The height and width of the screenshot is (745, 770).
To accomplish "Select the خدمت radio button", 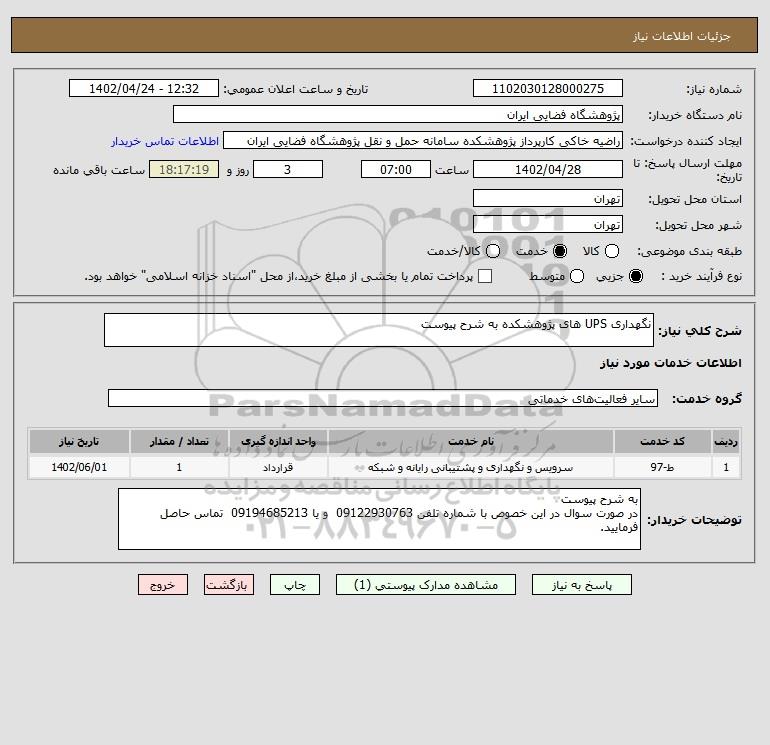I will coord(559,251).
